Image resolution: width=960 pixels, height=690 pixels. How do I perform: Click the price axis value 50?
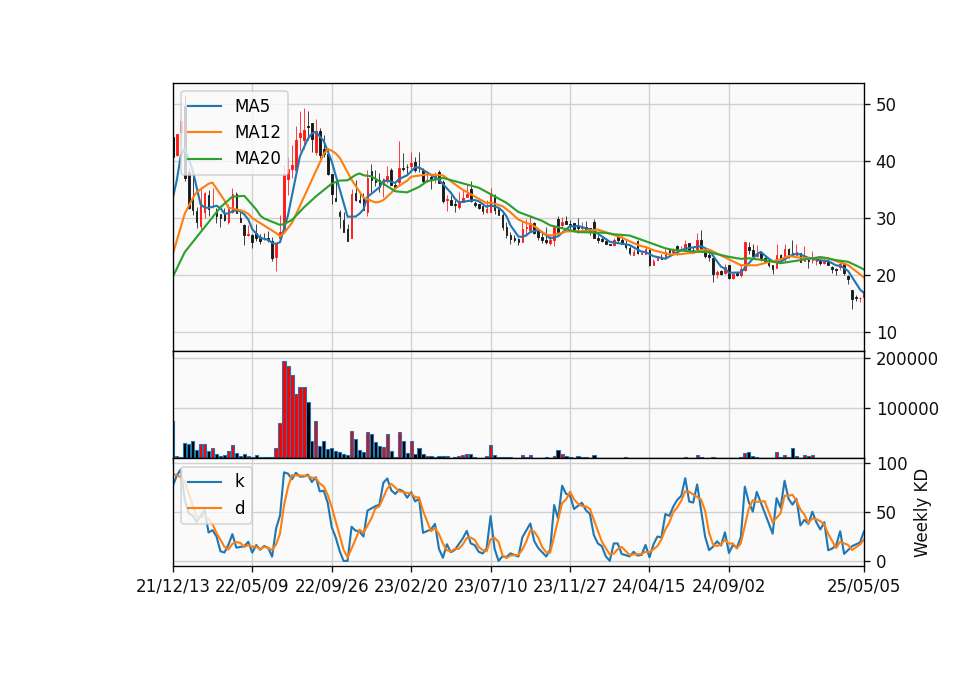point(886,105)
